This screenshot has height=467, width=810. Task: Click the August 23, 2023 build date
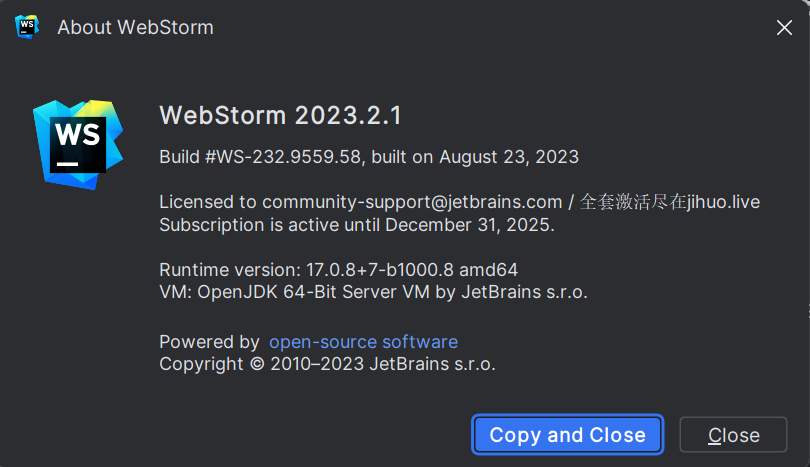click(509, 157)
